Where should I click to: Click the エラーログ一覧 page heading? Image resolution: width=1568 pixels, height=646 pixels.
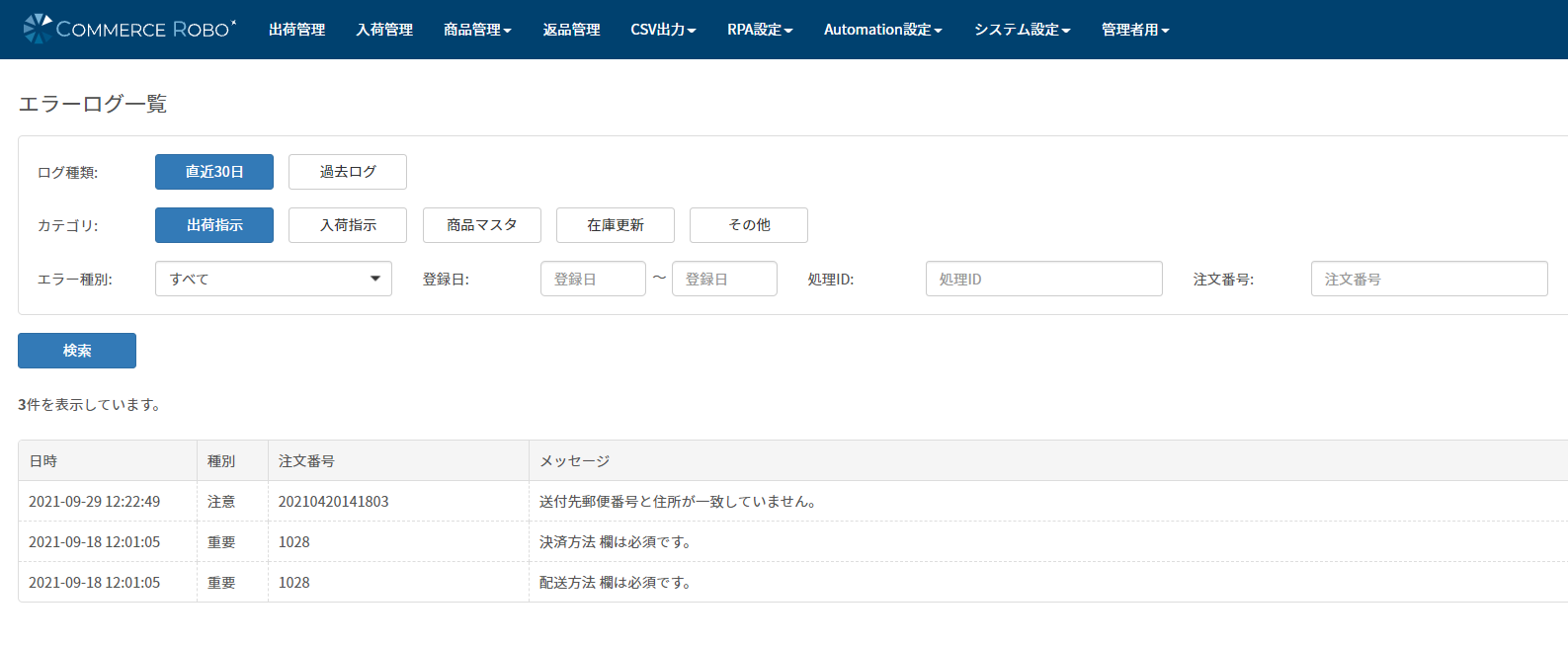click(x=93, y=104)
